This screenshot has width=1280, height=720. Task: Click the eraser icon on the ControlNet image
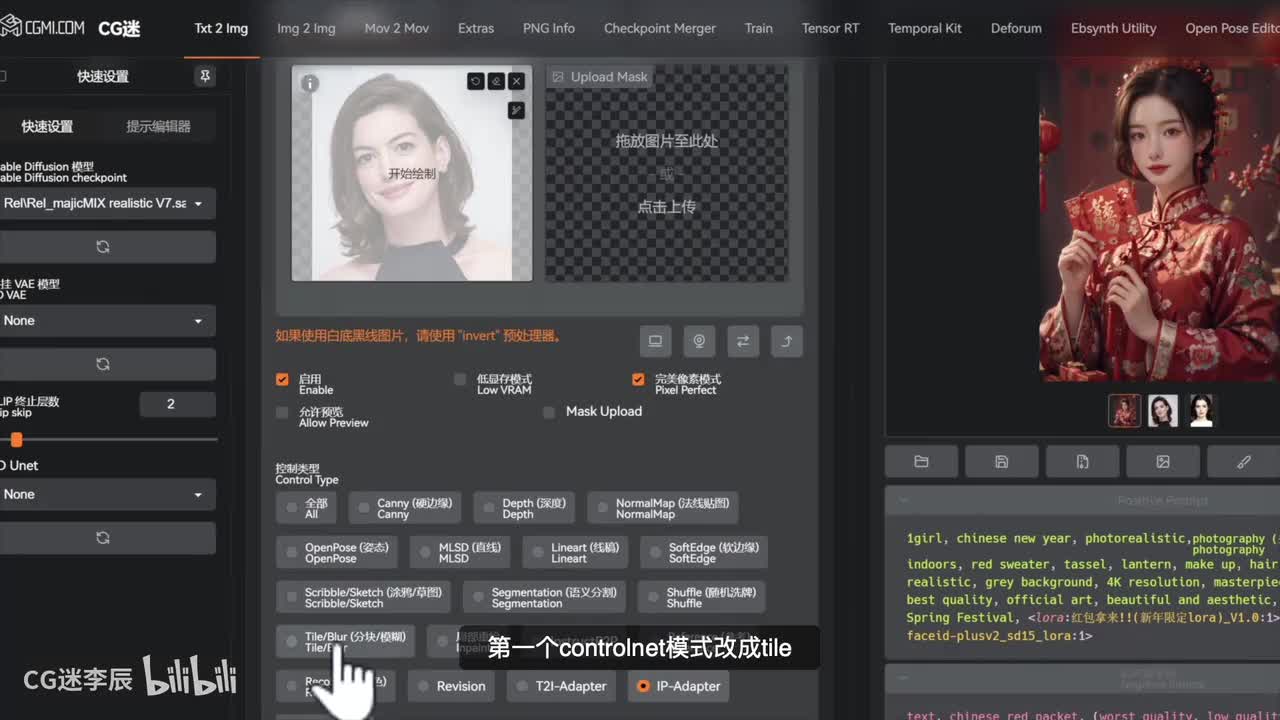pos(496,81)
